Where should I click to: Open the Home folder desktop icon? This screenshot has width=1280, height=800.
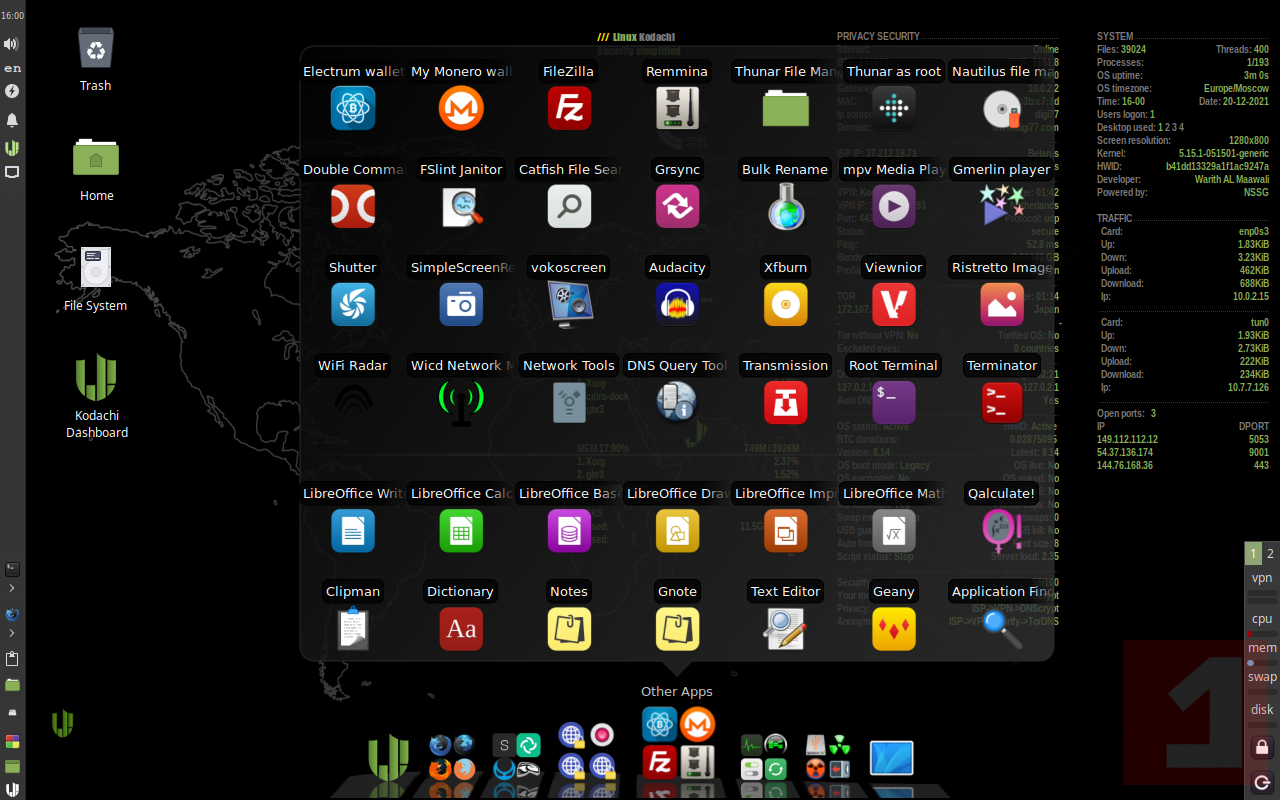pyautogui.click(x=96, y=158)
